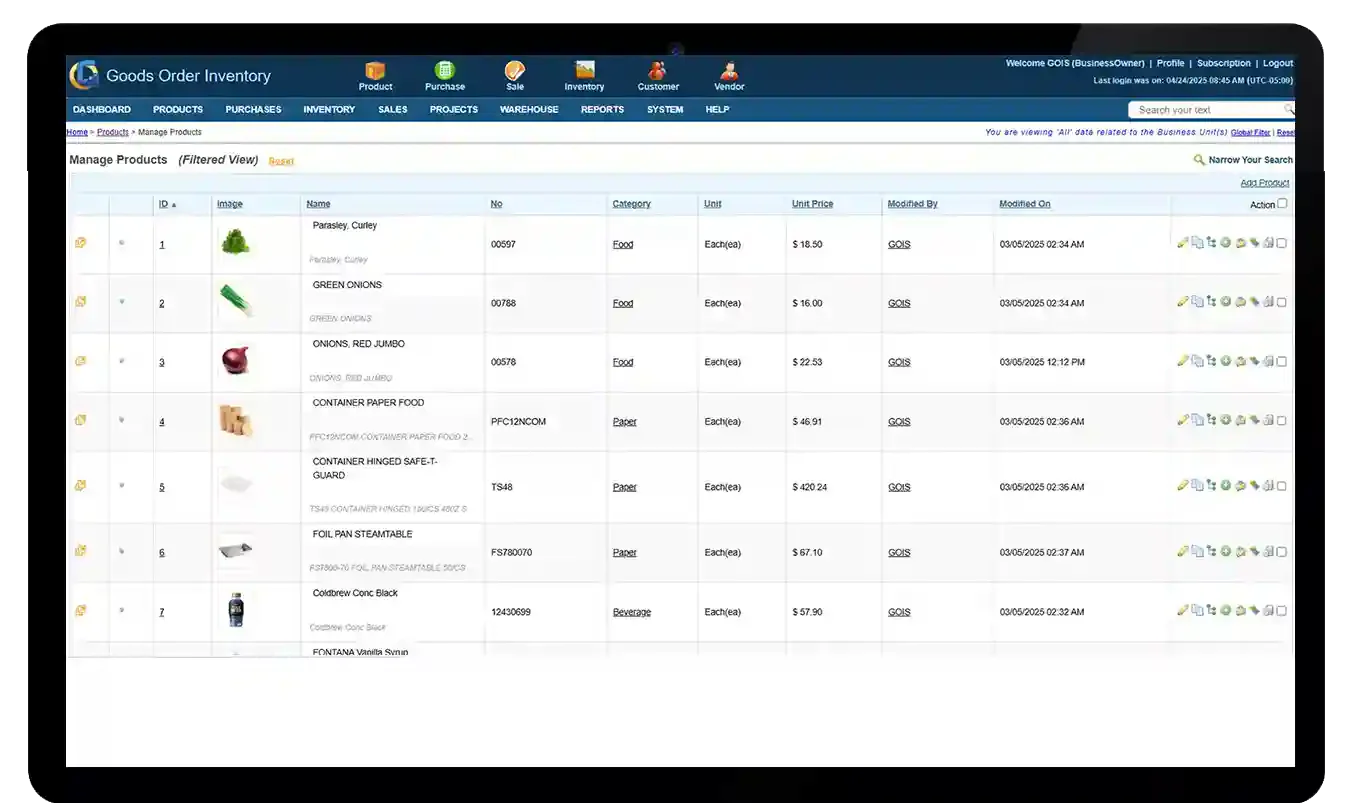Select the checkbox for Coldbrew Conc Black row
The image size is (1350, 803).
1282,611
